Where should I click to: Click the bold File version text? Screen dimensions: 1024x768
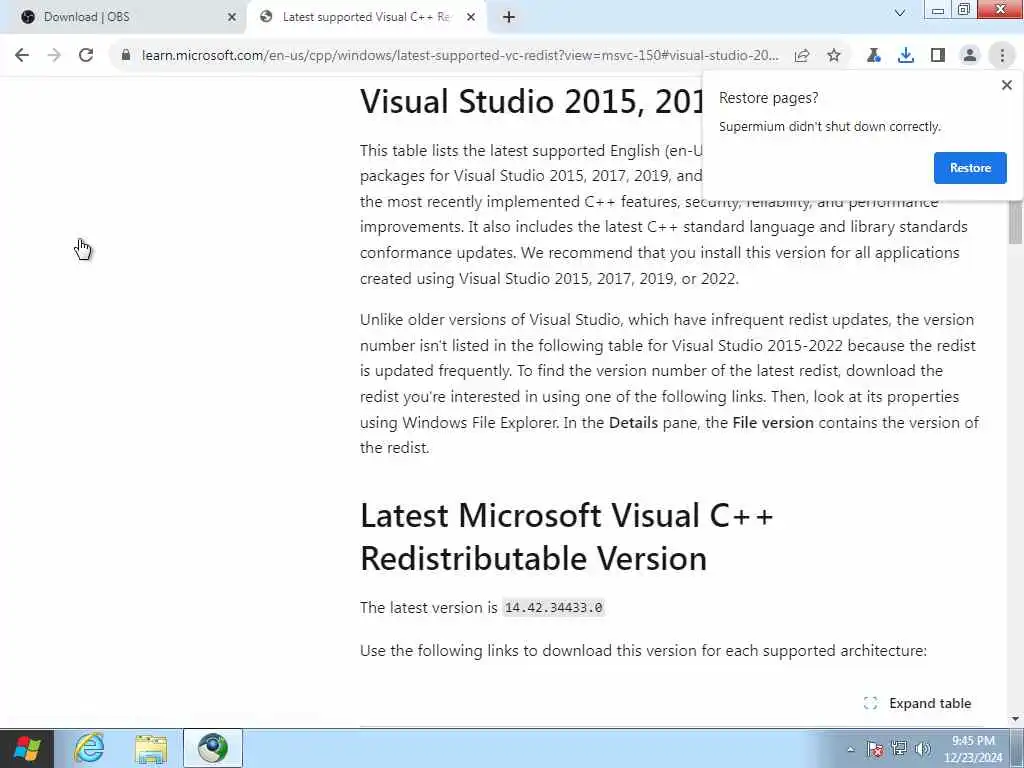pyautogui.click(x=773, y=423)
